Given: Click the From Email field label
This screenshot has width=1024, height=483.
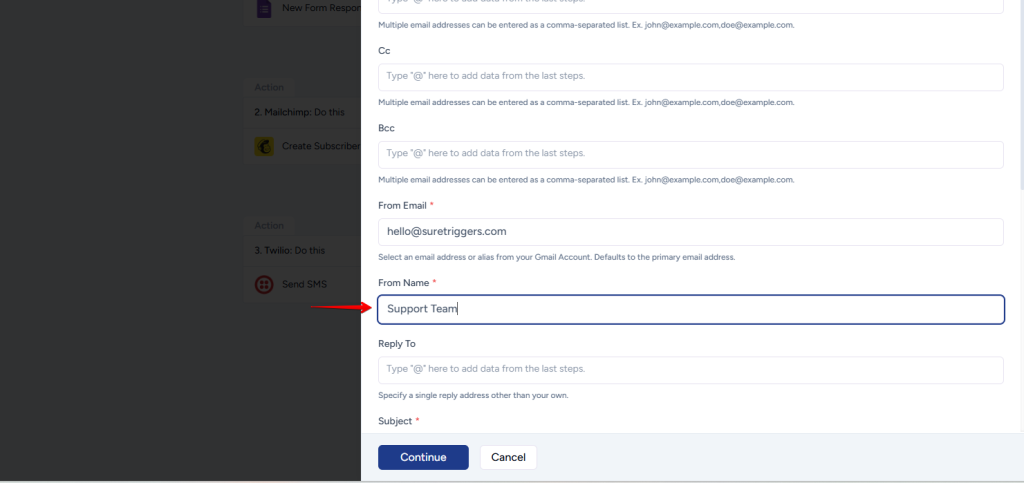Looking at the screenshot, I should coord(403,205).
